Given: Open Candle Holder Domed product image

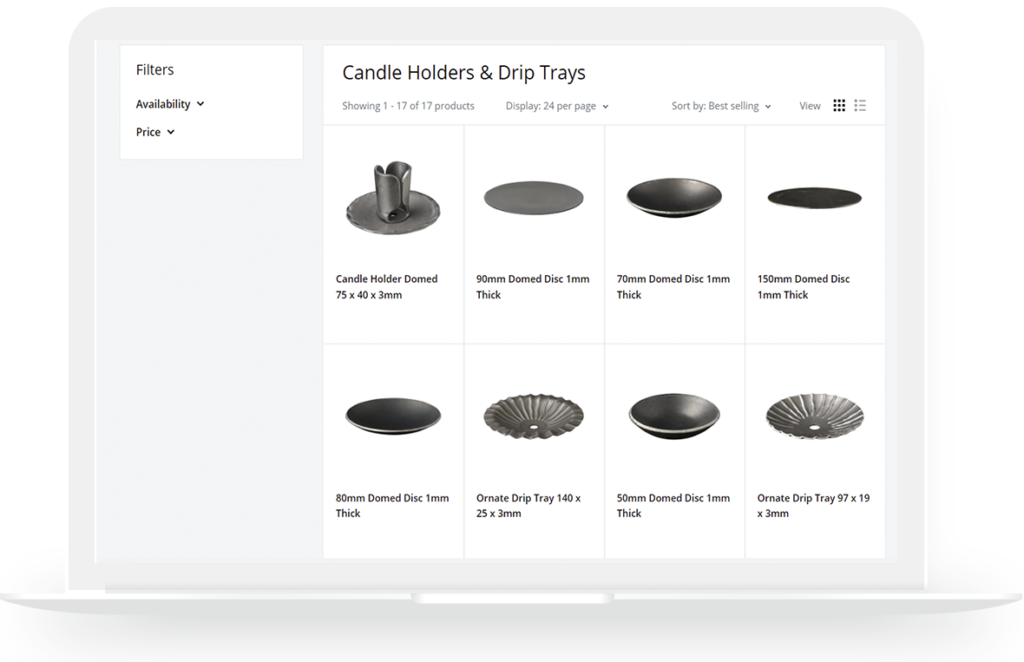Looking at the screenshot, I should [x=392, y=199].
